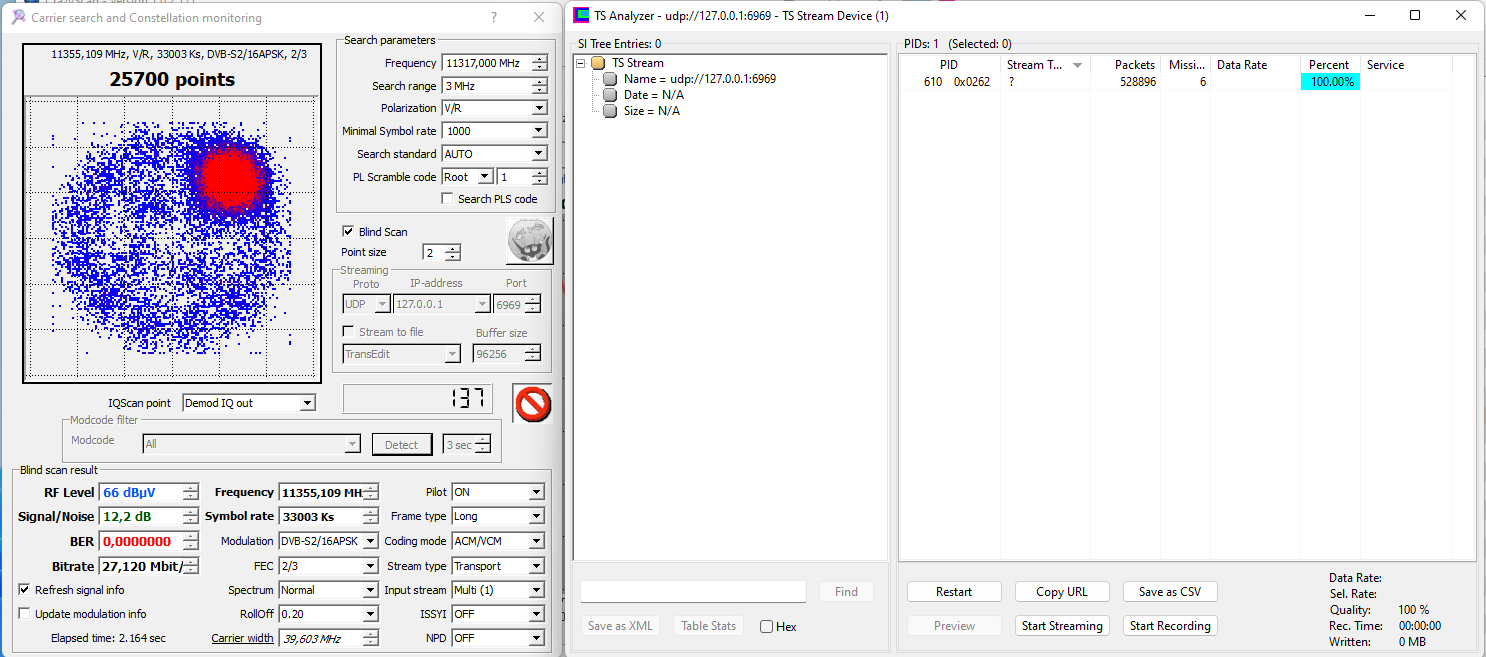Uncheck the Blind Scan checkbox
1486x657 pixels.
[x=348, y=232]
